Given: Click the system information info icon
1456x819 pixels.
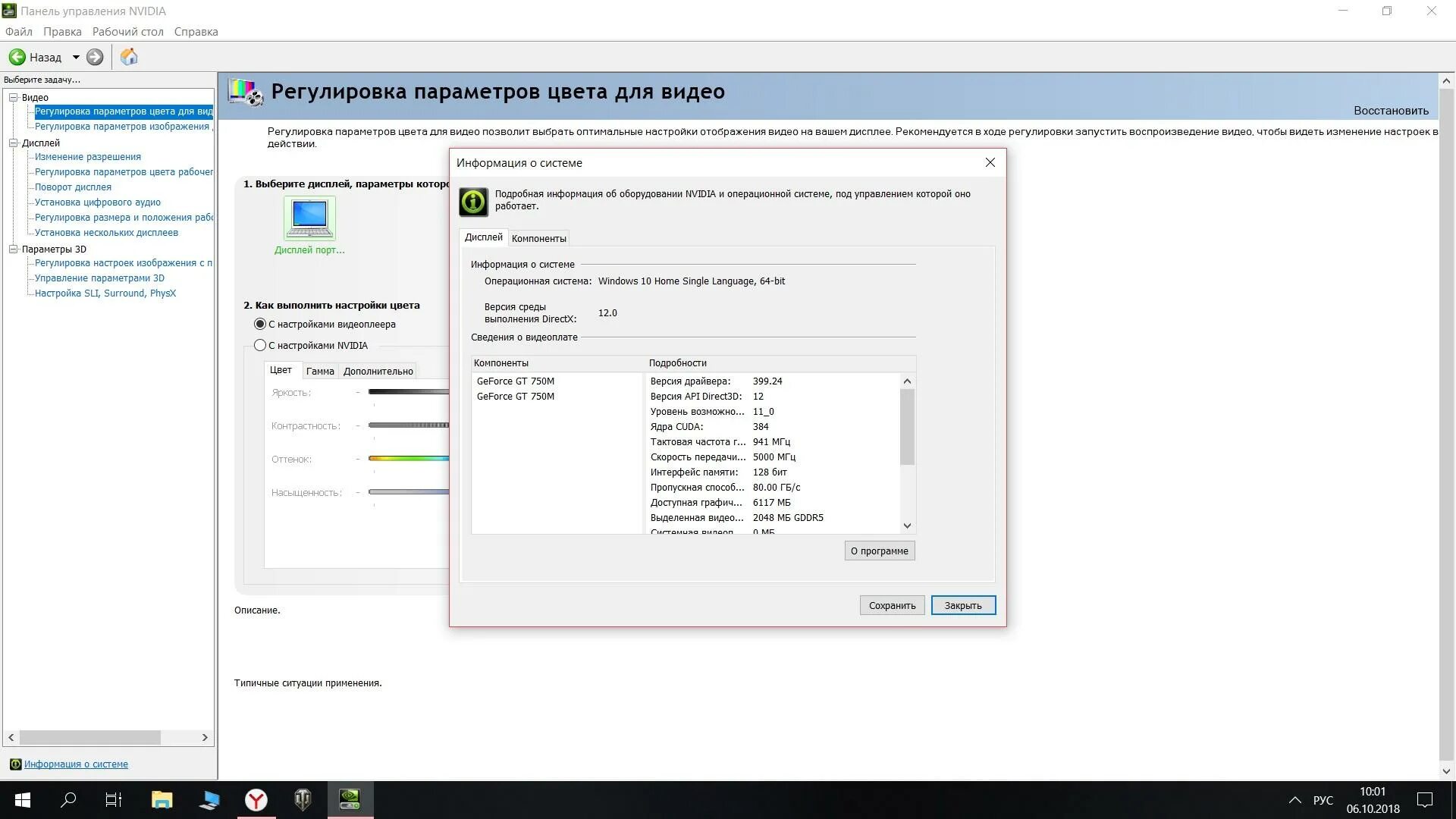Looking at the screenshot, I should pos(473,201).
